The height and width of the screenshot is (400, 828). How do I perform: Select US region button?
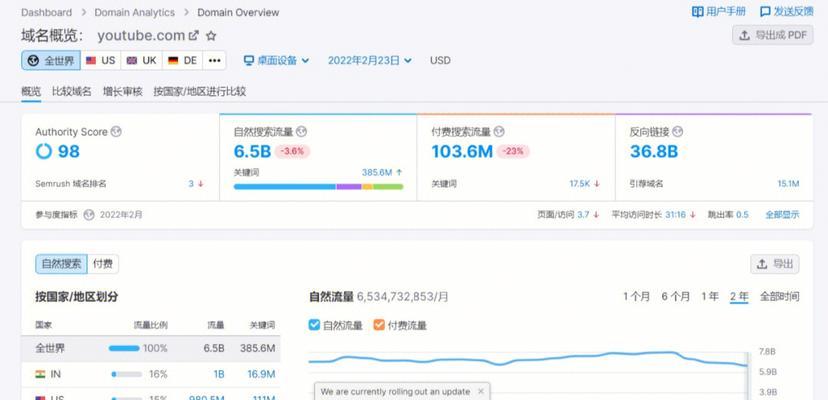[x=101, y=61]
